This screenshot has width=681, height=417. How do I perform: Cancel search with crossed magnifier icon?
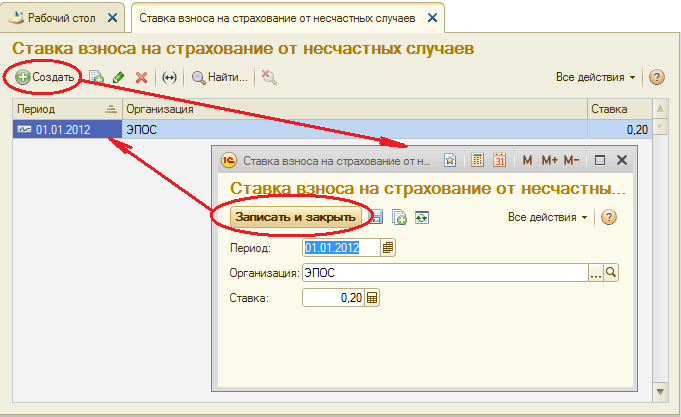(x=269, y=77)
